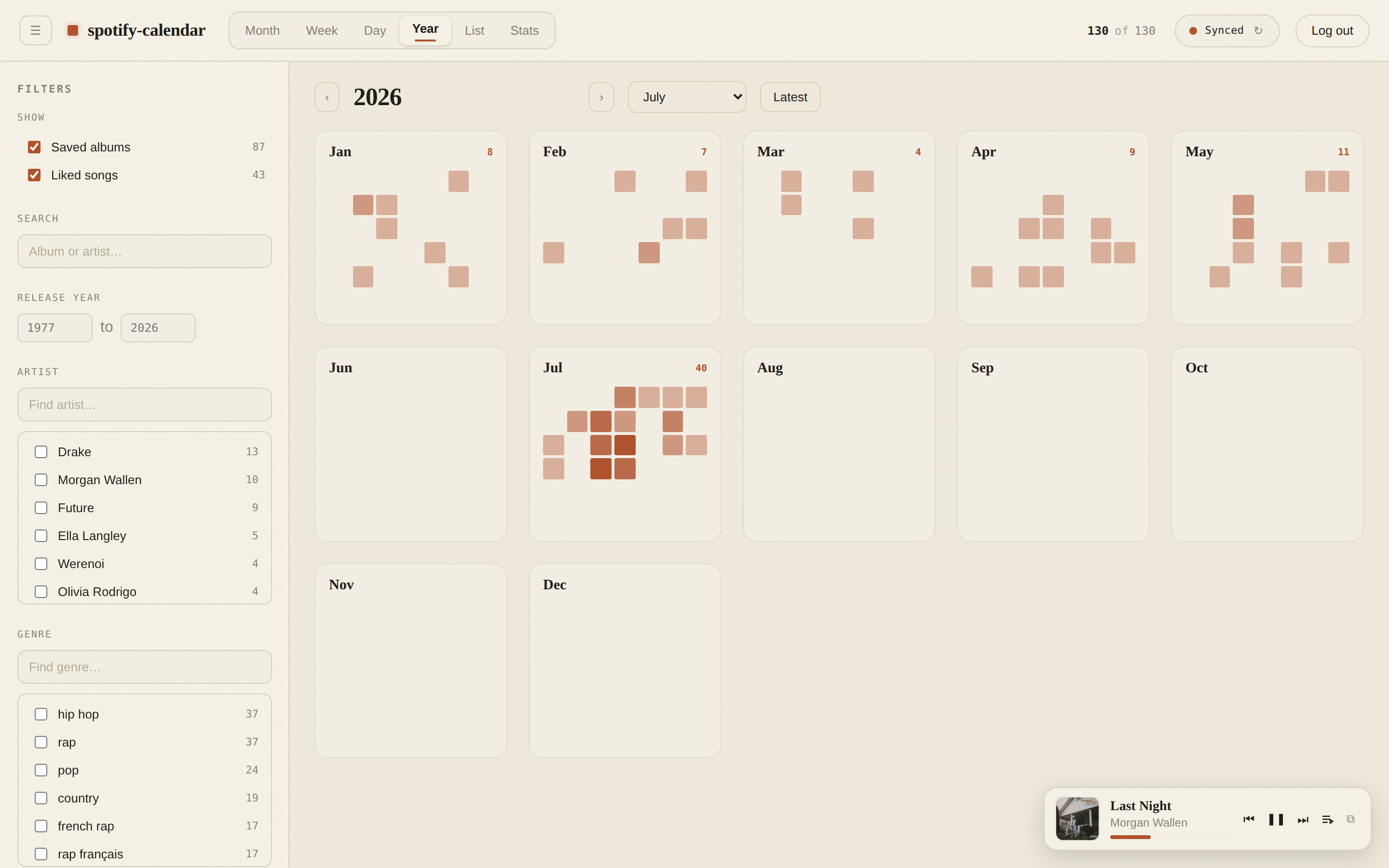The width and height of the screenshot is (1389, 868).
Task: Open the Mar month card title
Action: (770, 151)
